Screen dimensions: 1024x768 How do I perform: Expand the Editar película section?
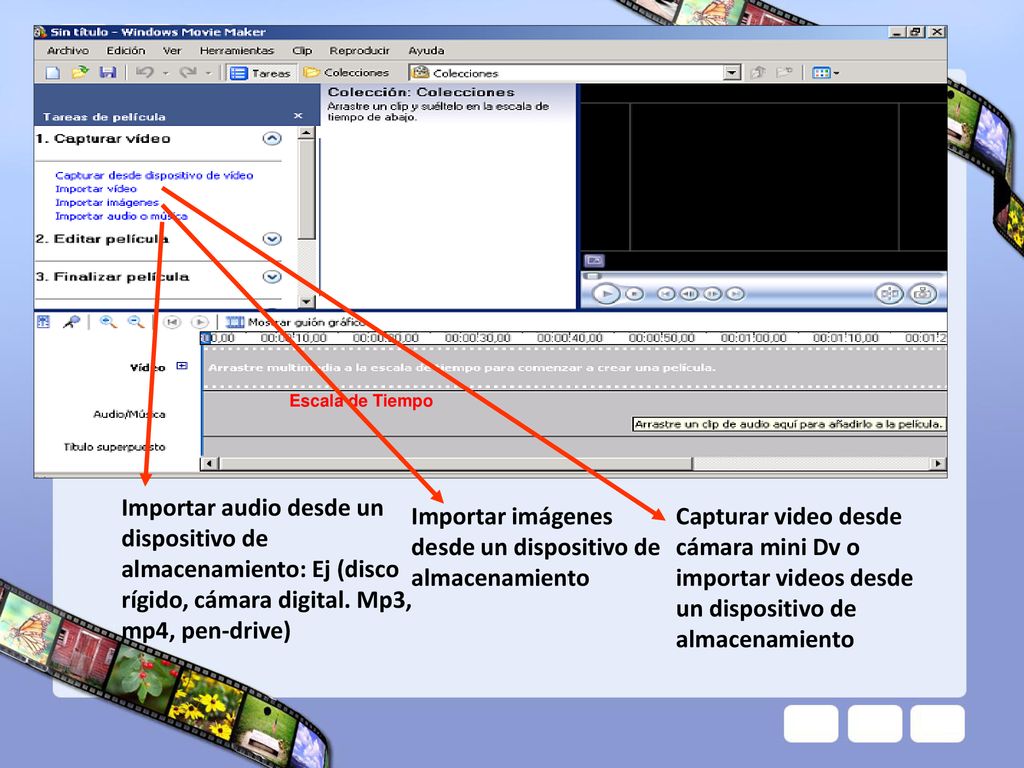272,239
